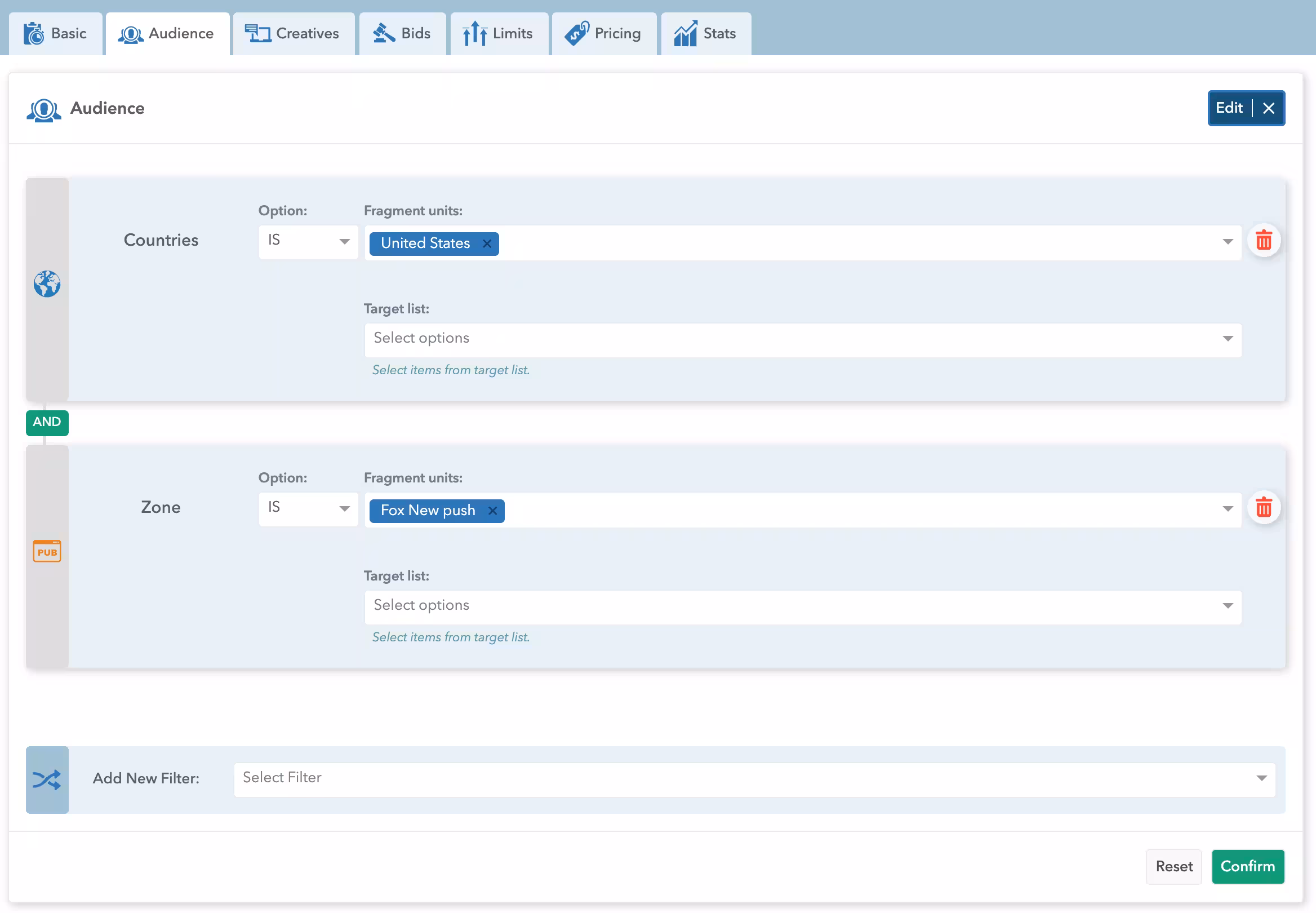Open the Countries IS option dropdown
1316x913 pixels.
coord(308,241)
